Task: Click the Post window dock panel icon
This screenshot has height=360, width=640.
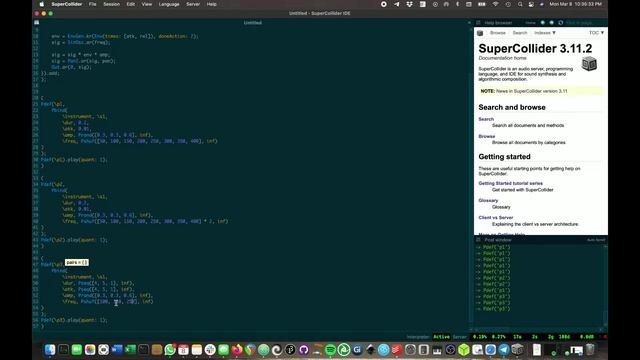Action: (x=478, y=240)
